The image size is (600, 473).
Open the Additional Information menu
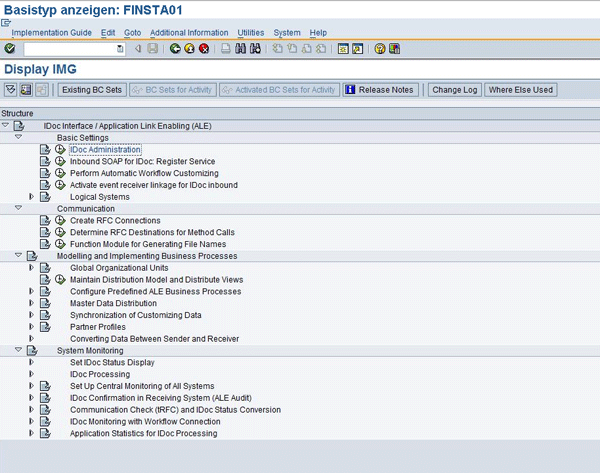(x=189, y=33)
